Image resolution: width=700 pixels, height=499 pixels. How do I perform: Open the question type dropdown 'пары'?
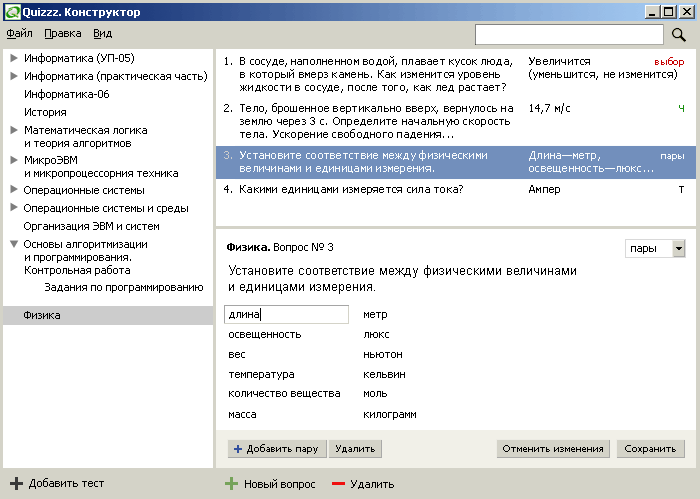(679, 248)
